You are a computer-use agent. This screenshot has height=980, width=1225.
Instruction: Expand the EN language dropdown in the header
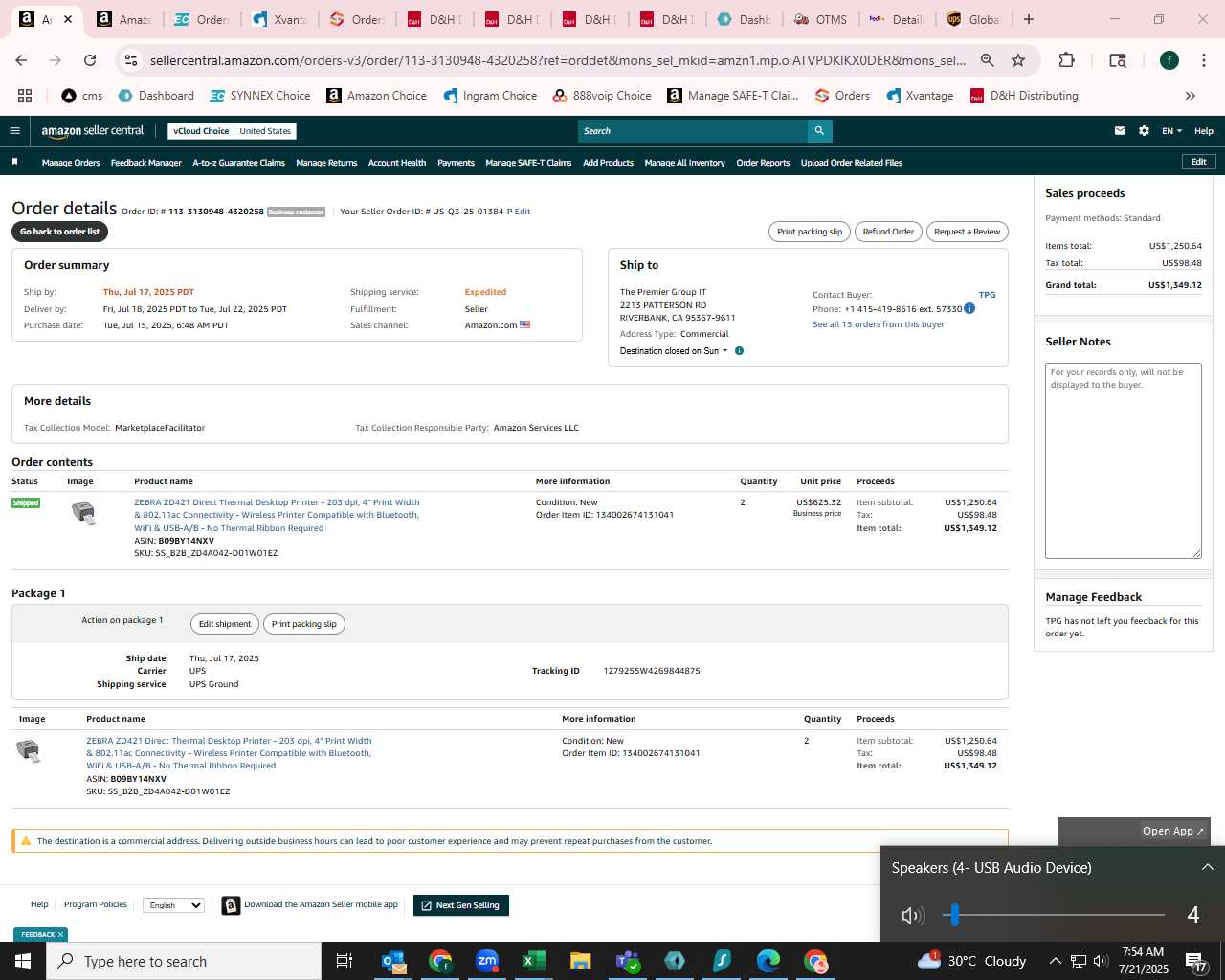coord(1171,131)
